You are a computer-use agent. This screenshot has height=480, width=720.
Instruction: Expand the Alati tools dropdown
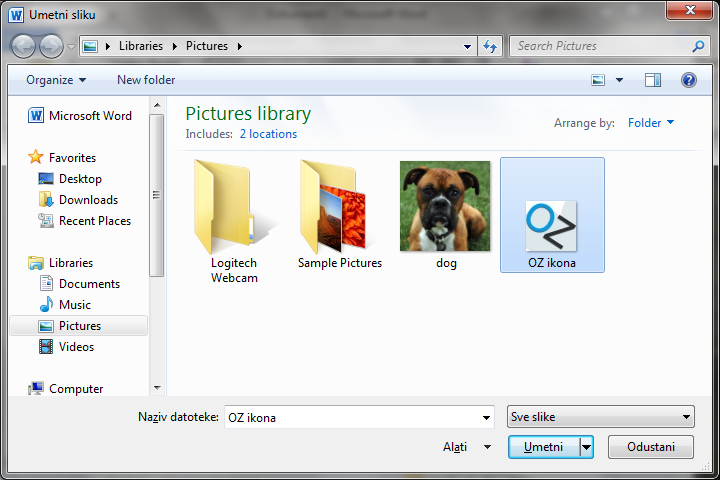(467, 447)
